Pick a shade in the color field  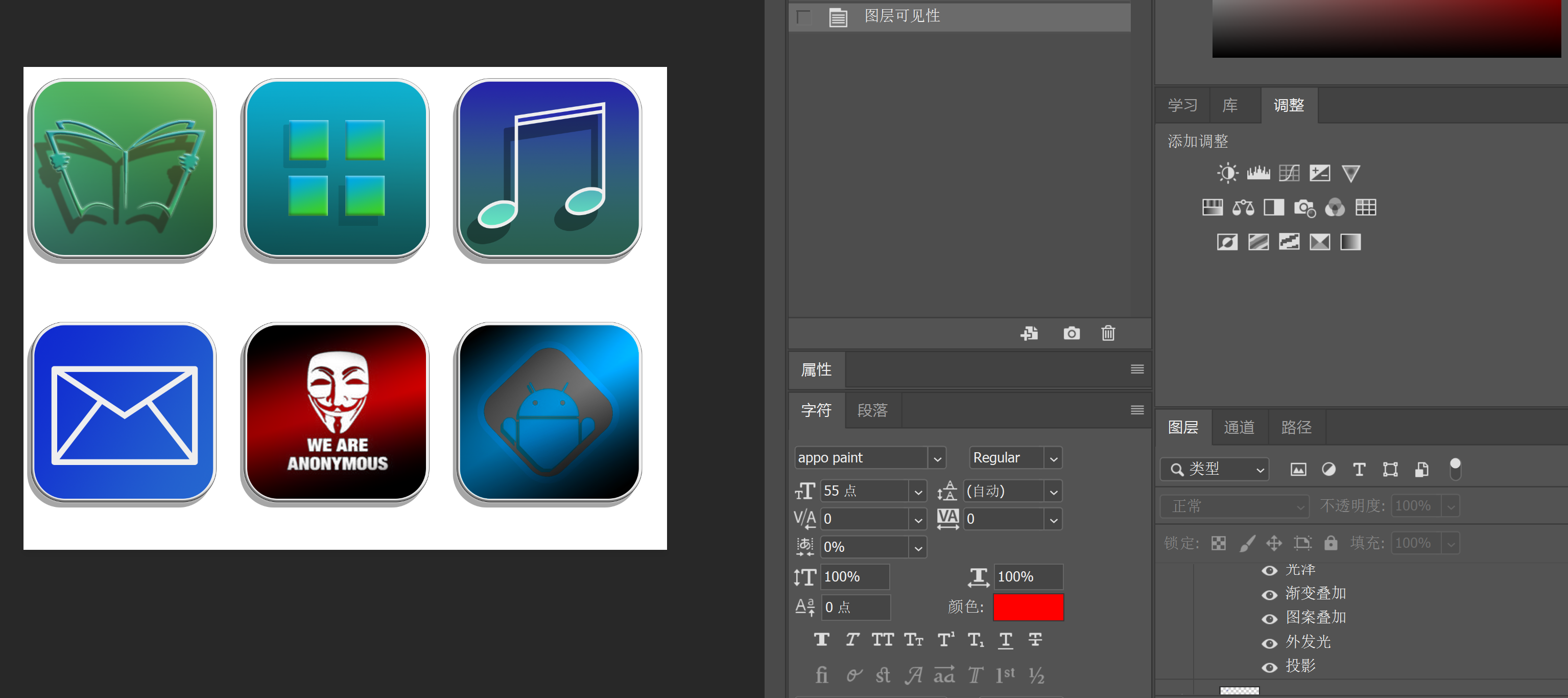point(1386,28)
